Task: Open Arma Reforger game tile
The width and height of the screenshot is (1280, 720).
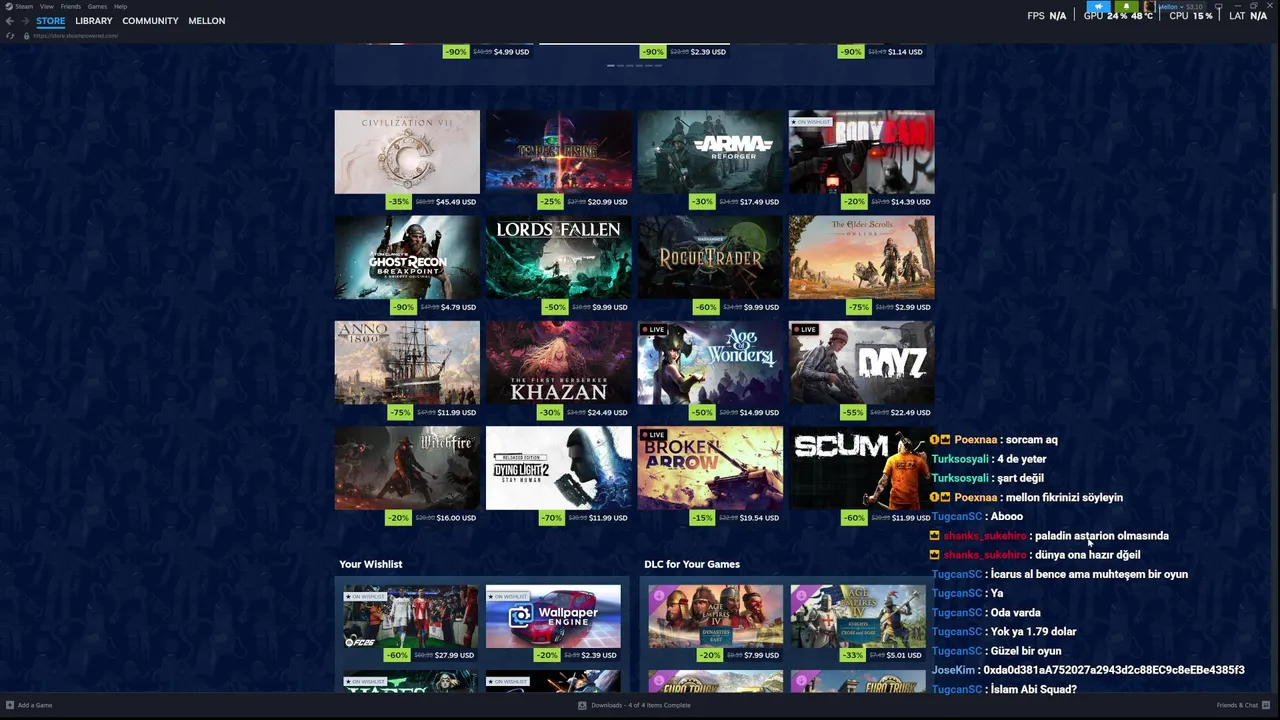Action: tap(710, 152)
